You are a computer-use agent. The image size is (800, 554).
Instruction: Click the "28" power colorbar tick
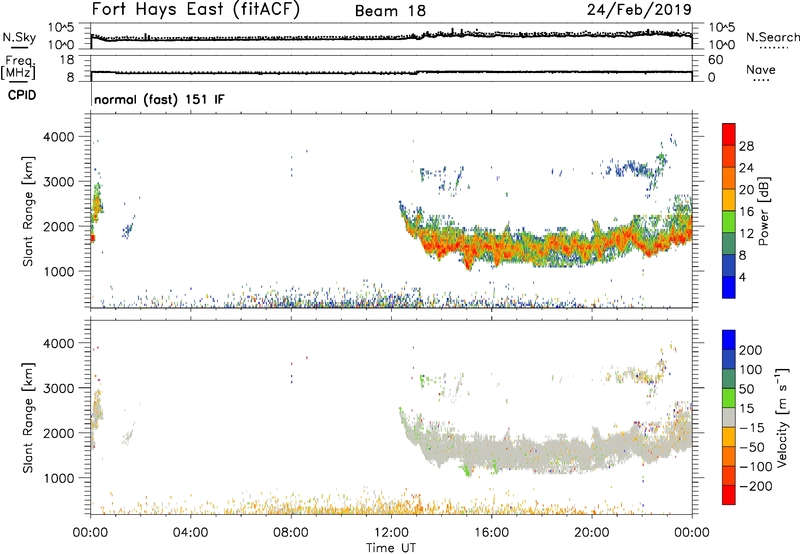tap(746, 146)
